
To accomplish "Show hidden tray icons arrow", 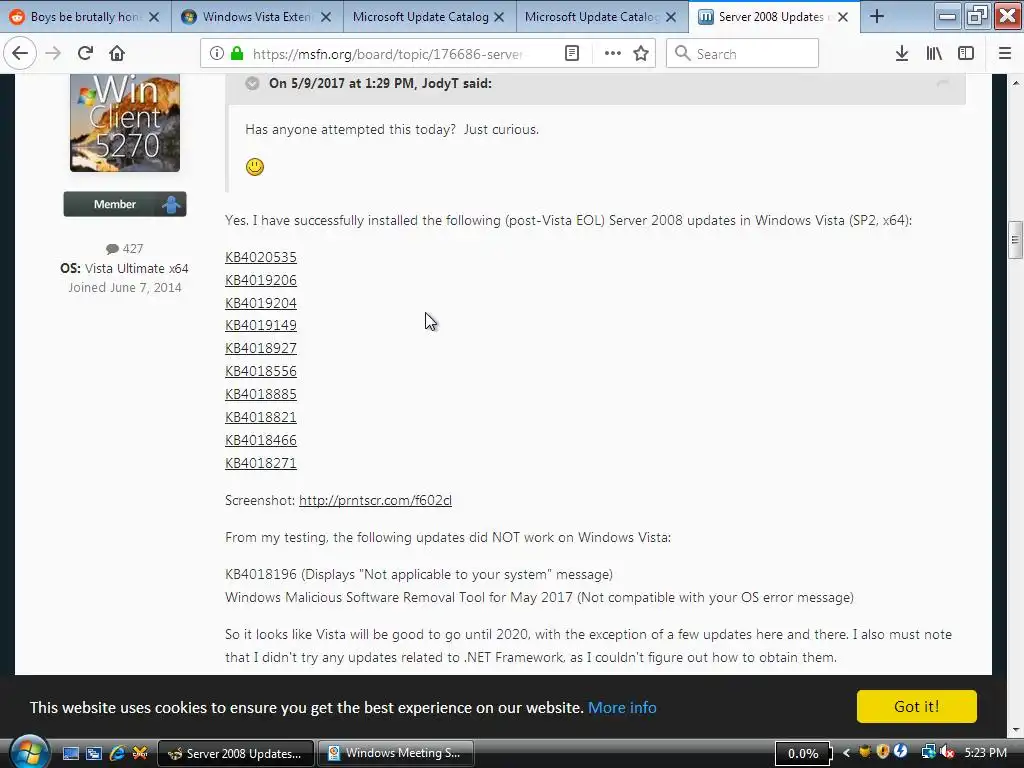I will click(846, 753).
